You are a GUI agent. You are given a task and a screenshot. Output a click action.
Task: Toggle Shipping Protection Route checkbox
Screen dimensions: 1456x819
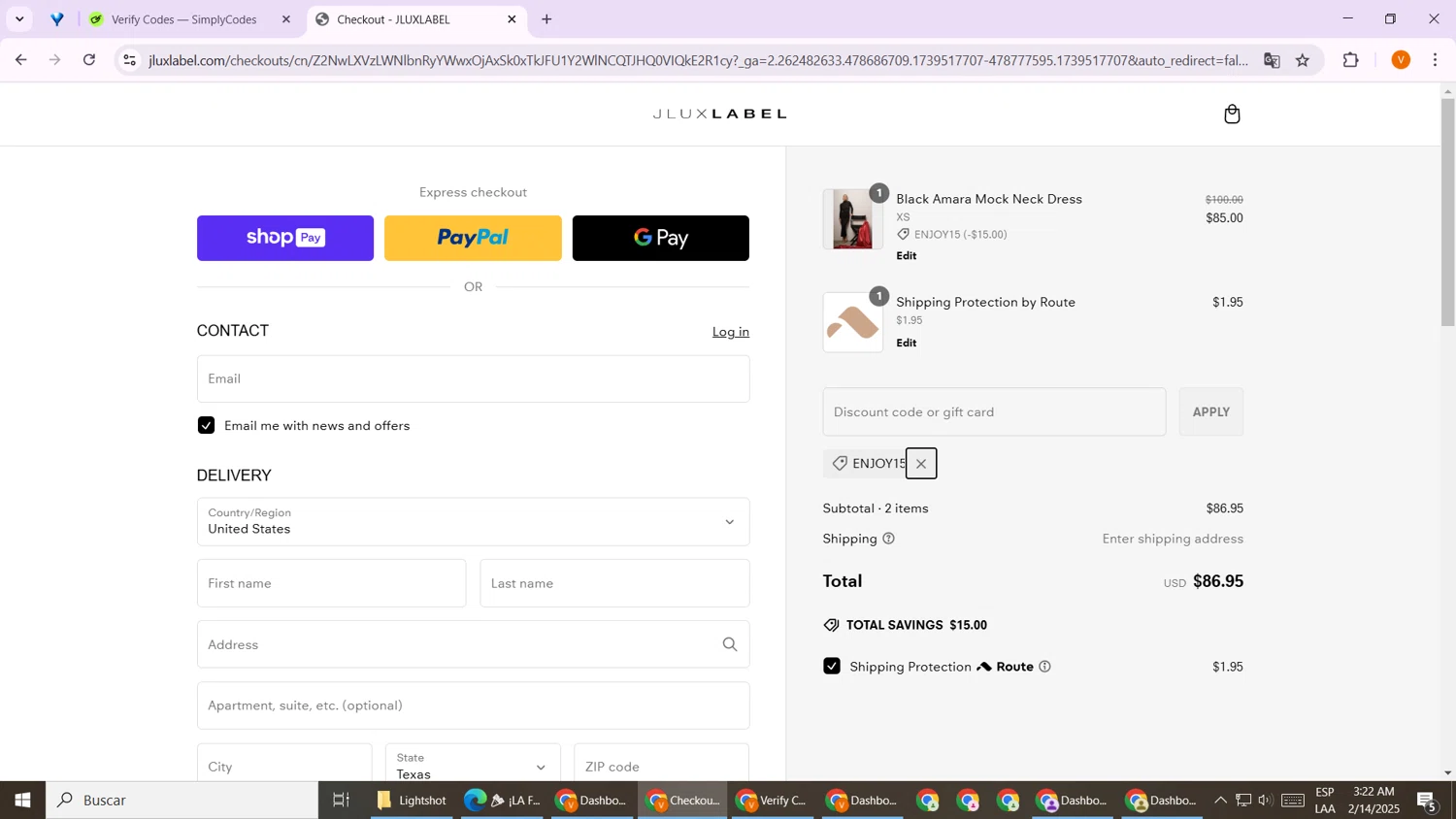click(832, 667)
